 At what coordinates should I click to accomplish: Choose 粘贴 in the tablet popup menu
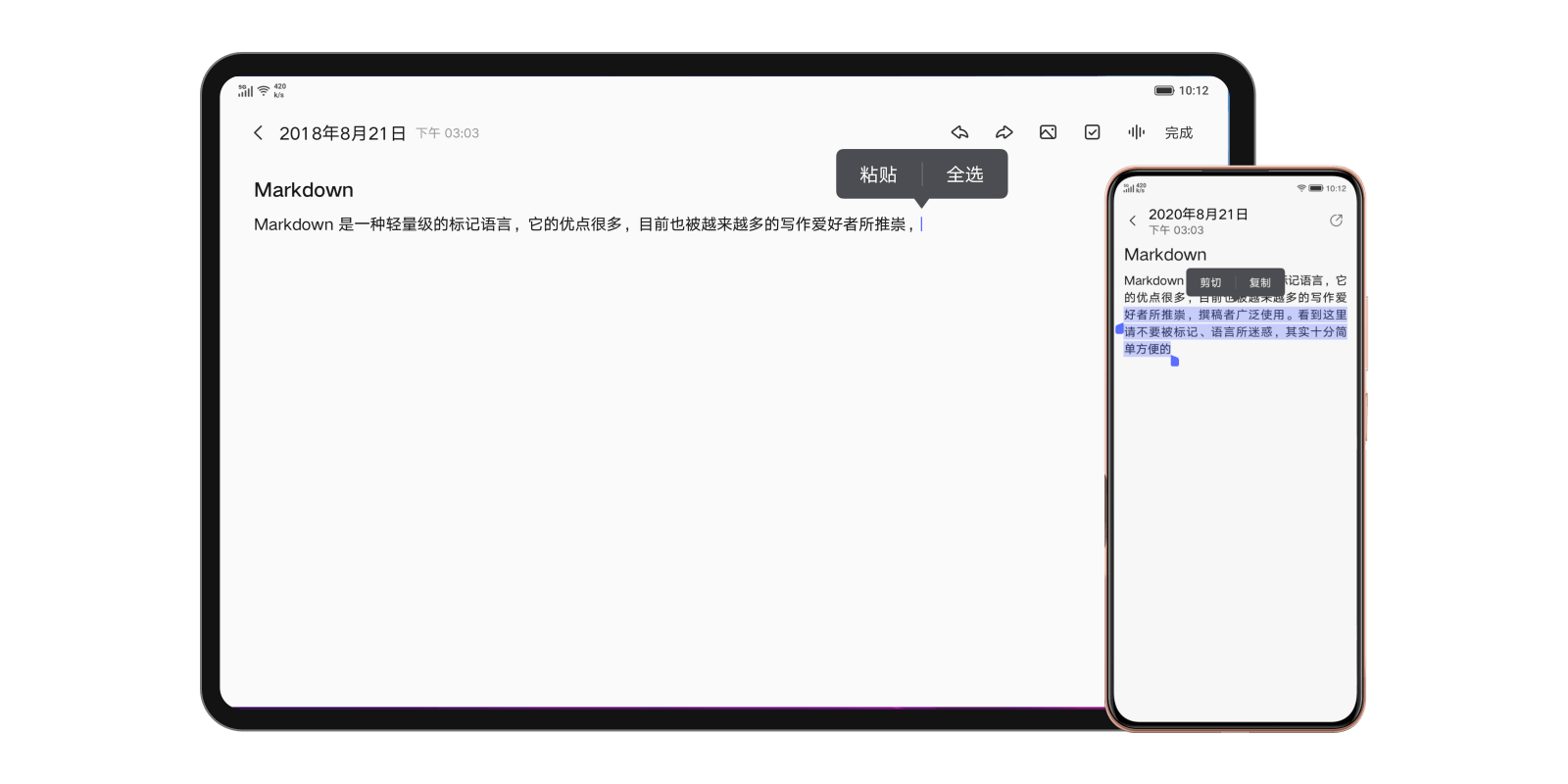pos(878,174)
